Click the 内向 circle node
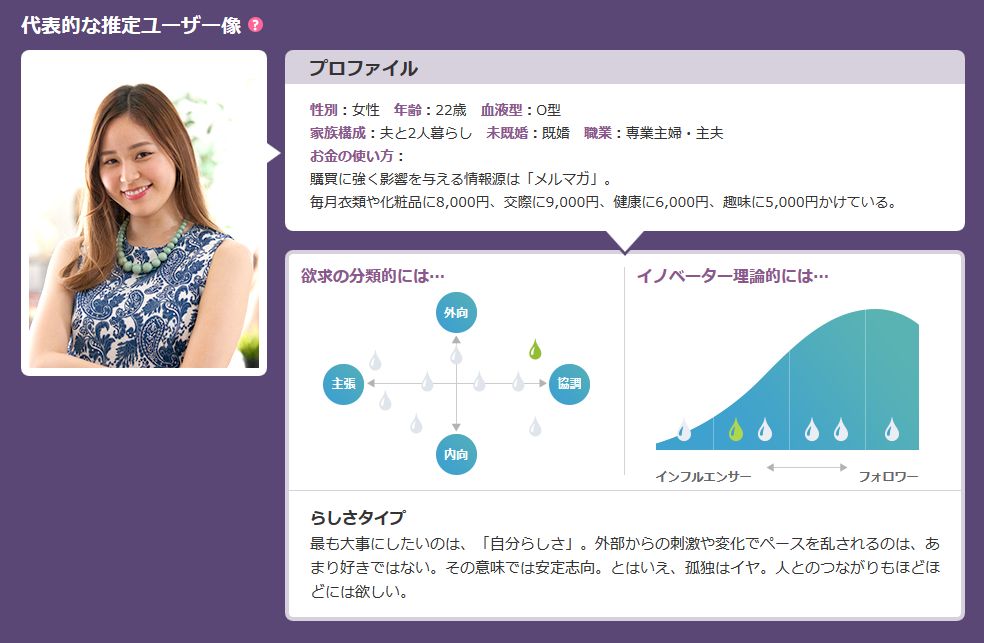This screenshot has width=984, height=643. 456,454
